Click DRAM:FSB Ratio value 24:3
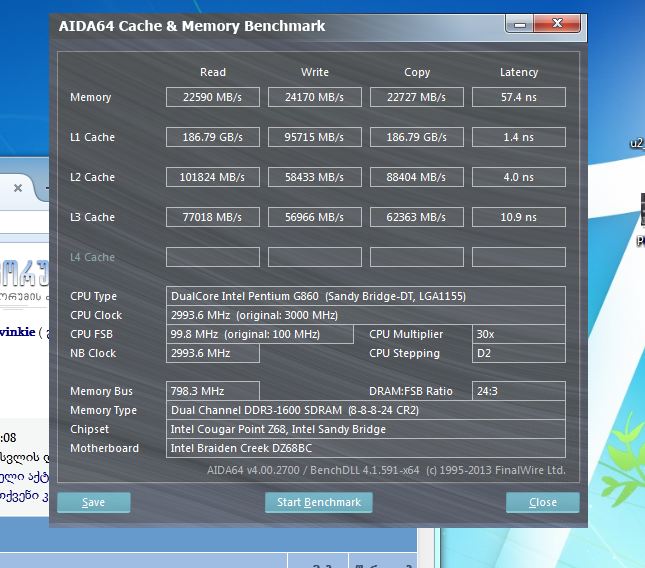This screenshot has width=645, height=568. tap(519, 391)
